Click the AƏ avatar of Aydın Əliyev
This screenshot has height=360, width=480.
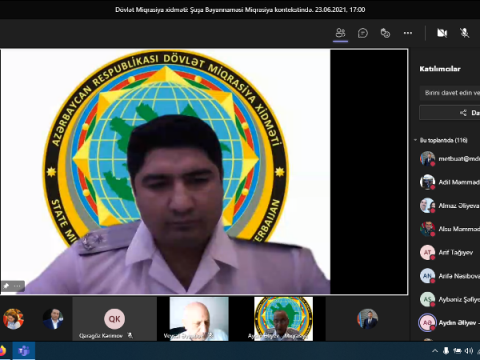tap(427, 323)
